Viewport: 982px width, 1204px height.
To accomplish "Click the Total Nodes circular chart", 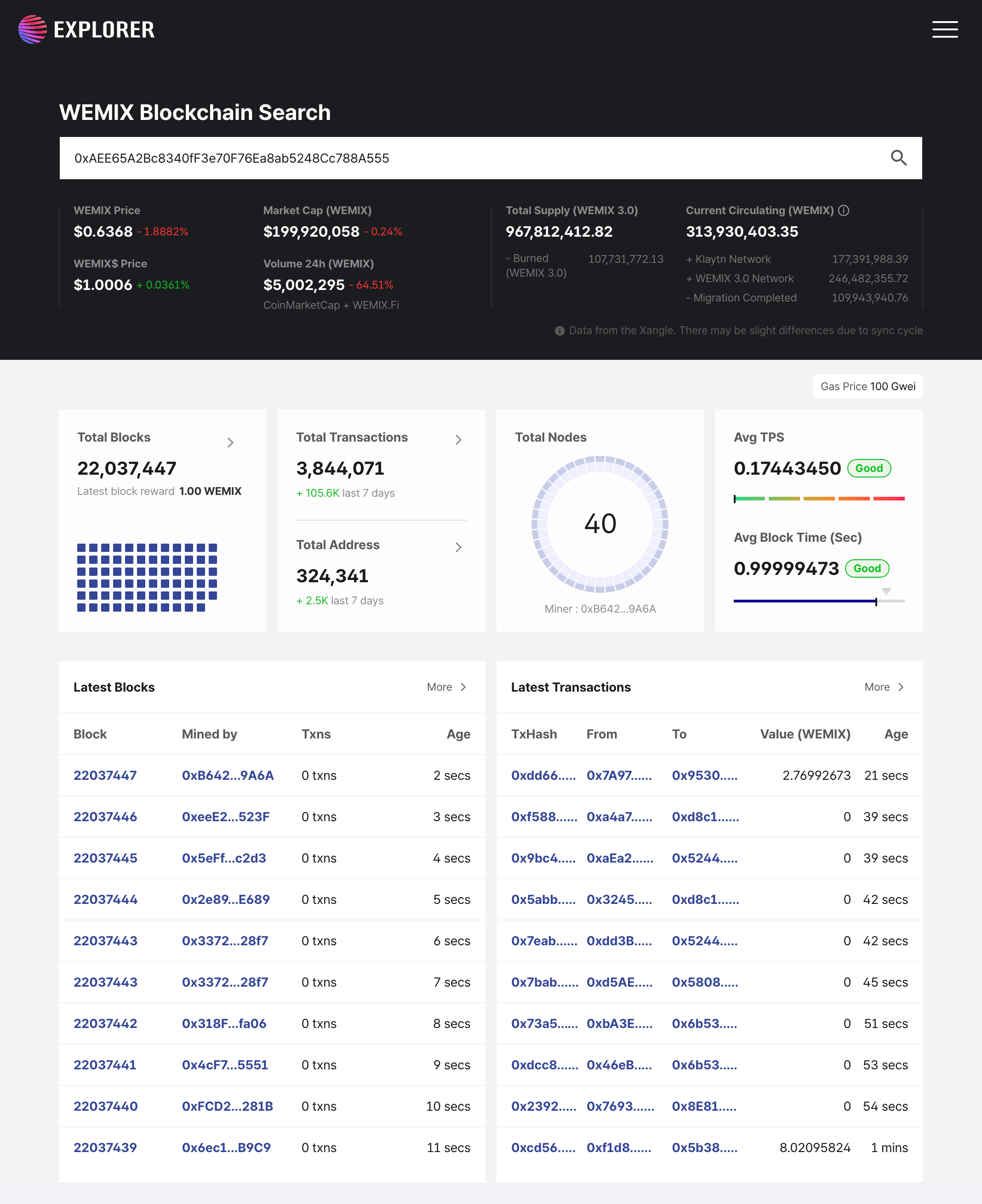I will point(599,524).
